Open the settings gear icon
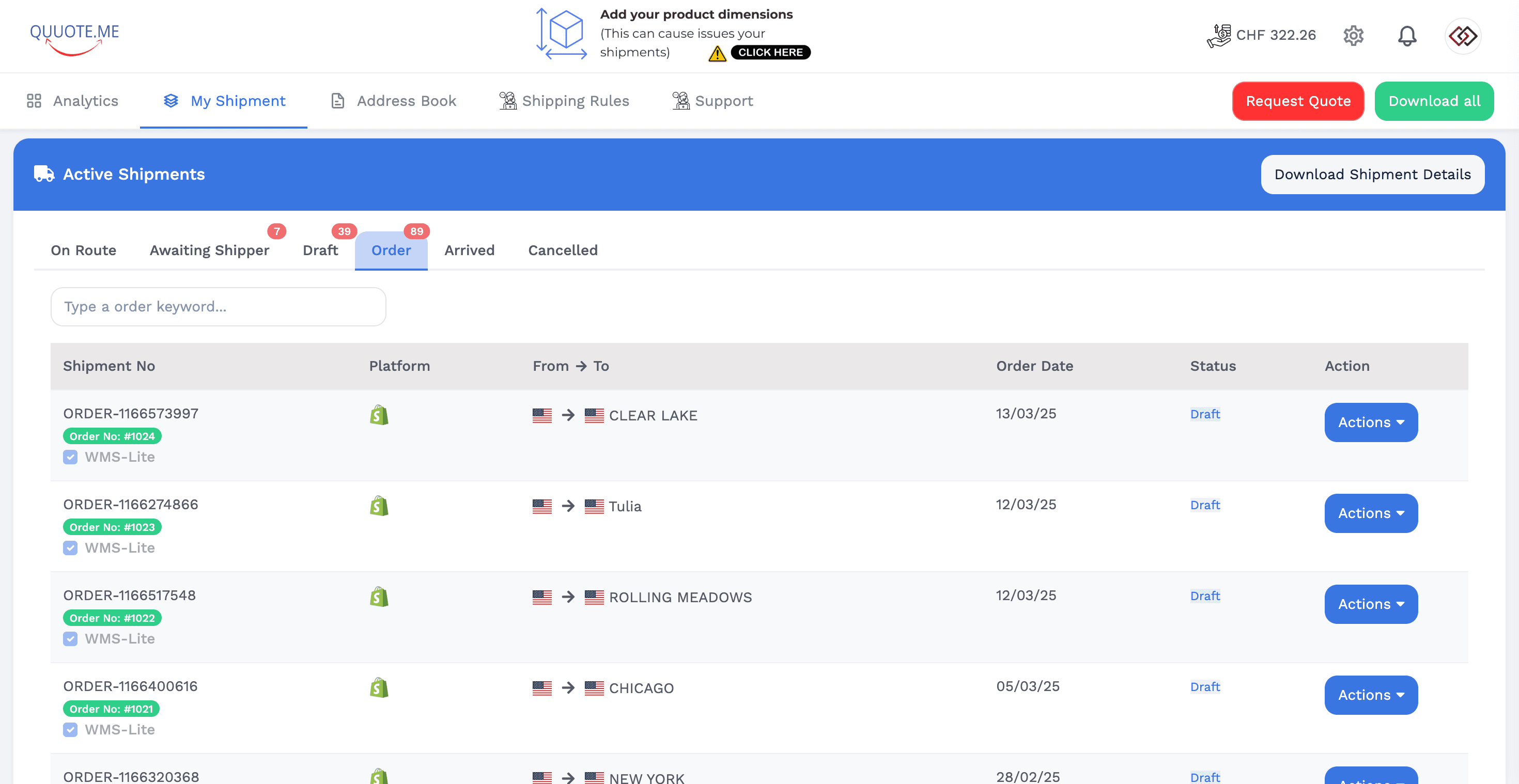 click(1353, 35)
